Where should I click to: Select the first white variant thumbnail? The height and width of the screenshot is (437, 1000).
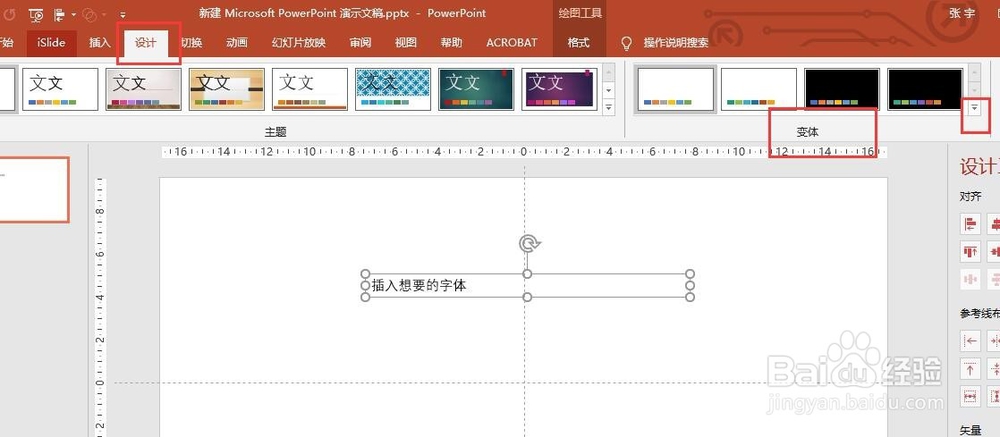[x=675, y=89]
